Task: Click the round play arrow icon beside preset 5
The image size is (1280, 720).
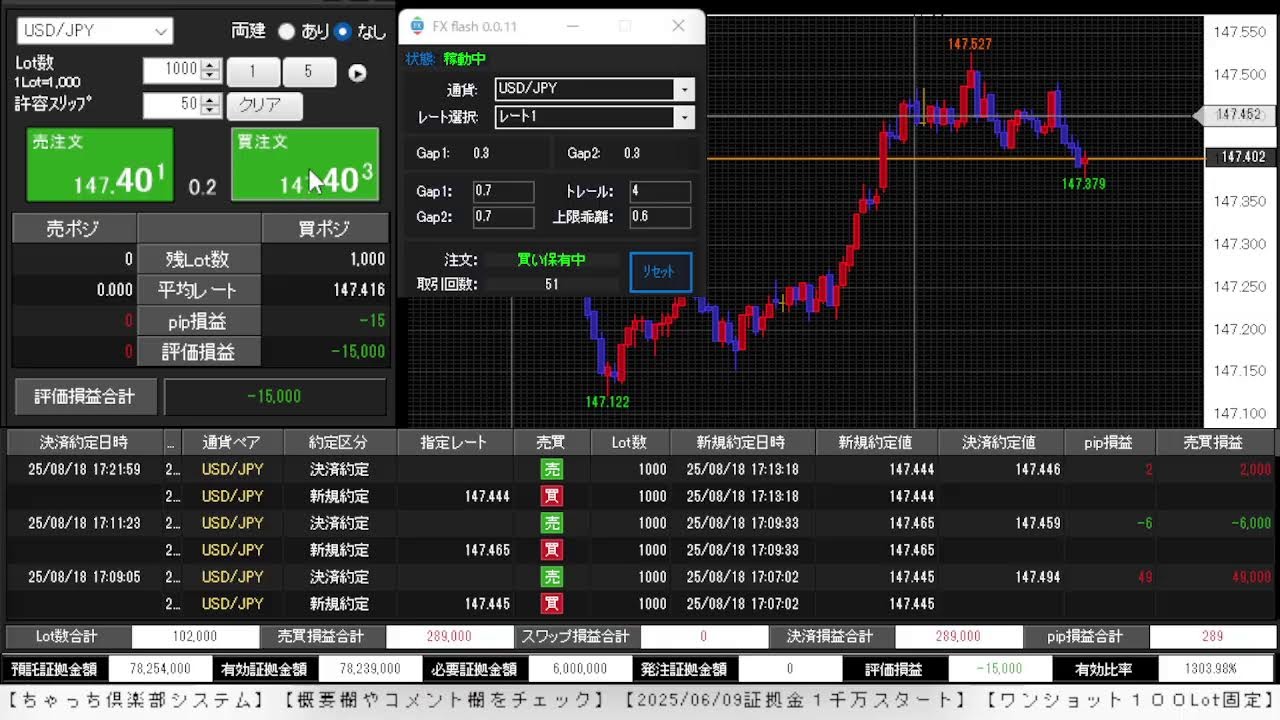Action: click(357, 73)
